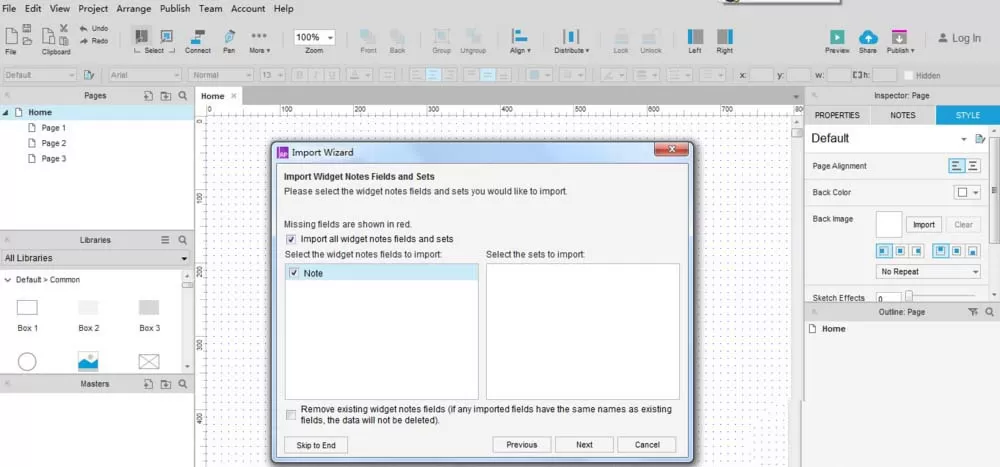Click the Previous button
The height and width of the screenshot is (467, 1000).
coord(522,445)
